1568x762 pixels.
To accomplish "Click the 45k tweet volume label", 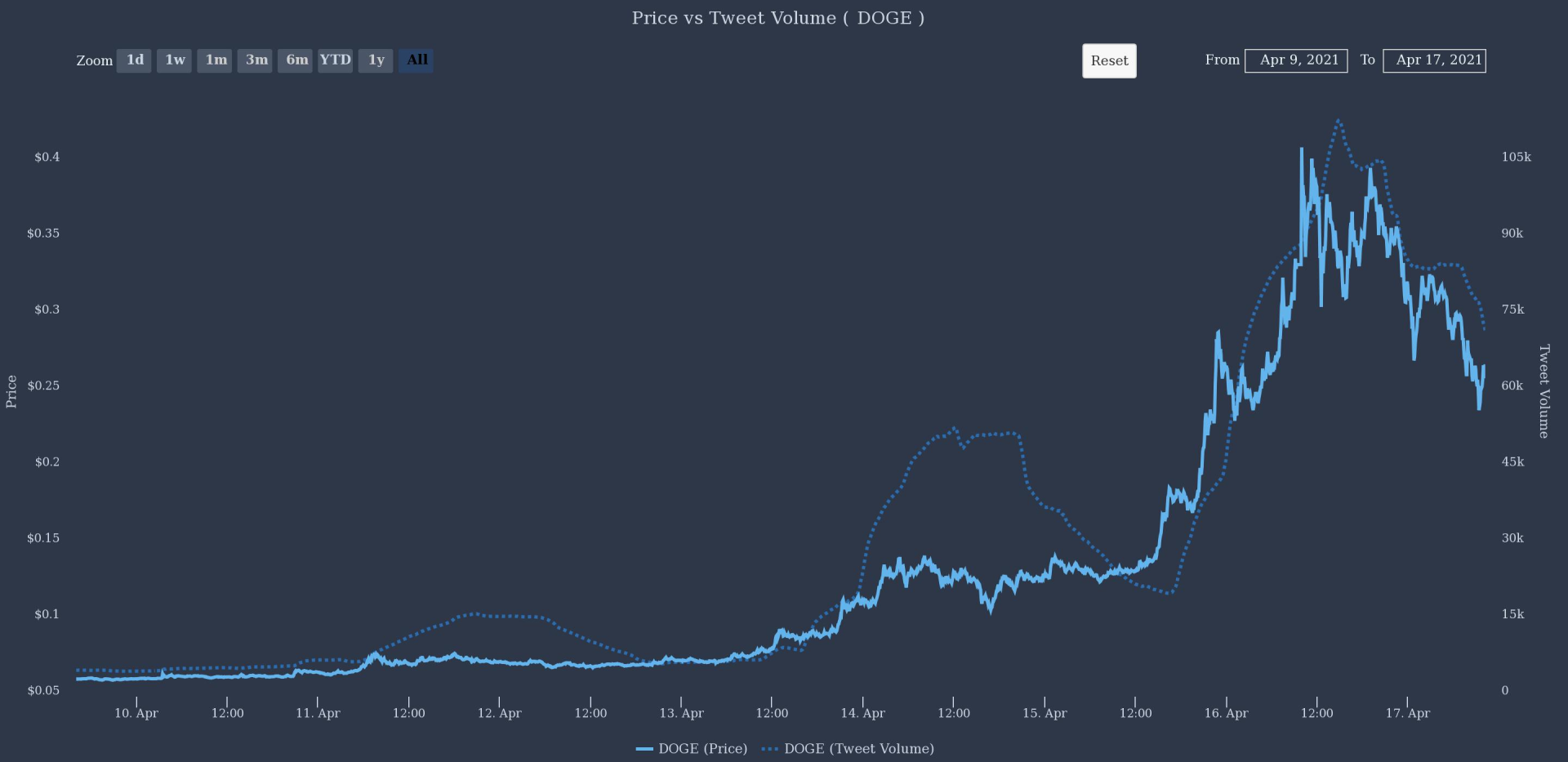I will point(1512,462).
